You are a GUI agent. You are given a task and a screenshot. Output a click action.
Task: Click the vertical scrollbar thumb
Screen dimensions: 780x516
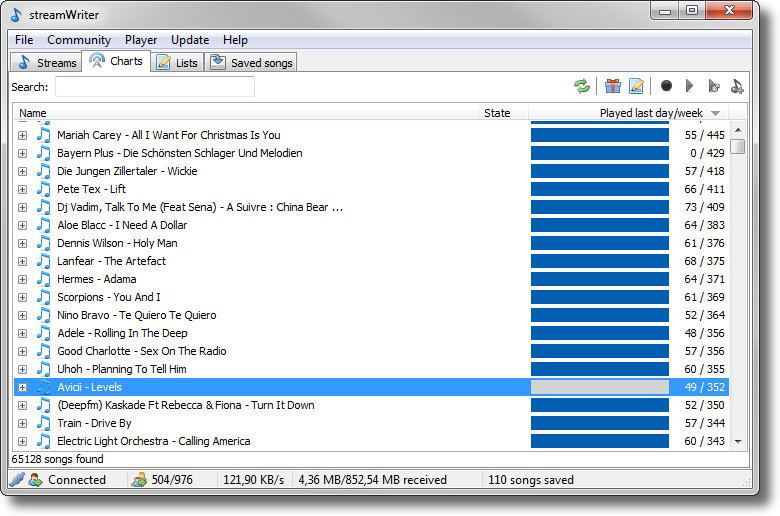pos(738,146)
